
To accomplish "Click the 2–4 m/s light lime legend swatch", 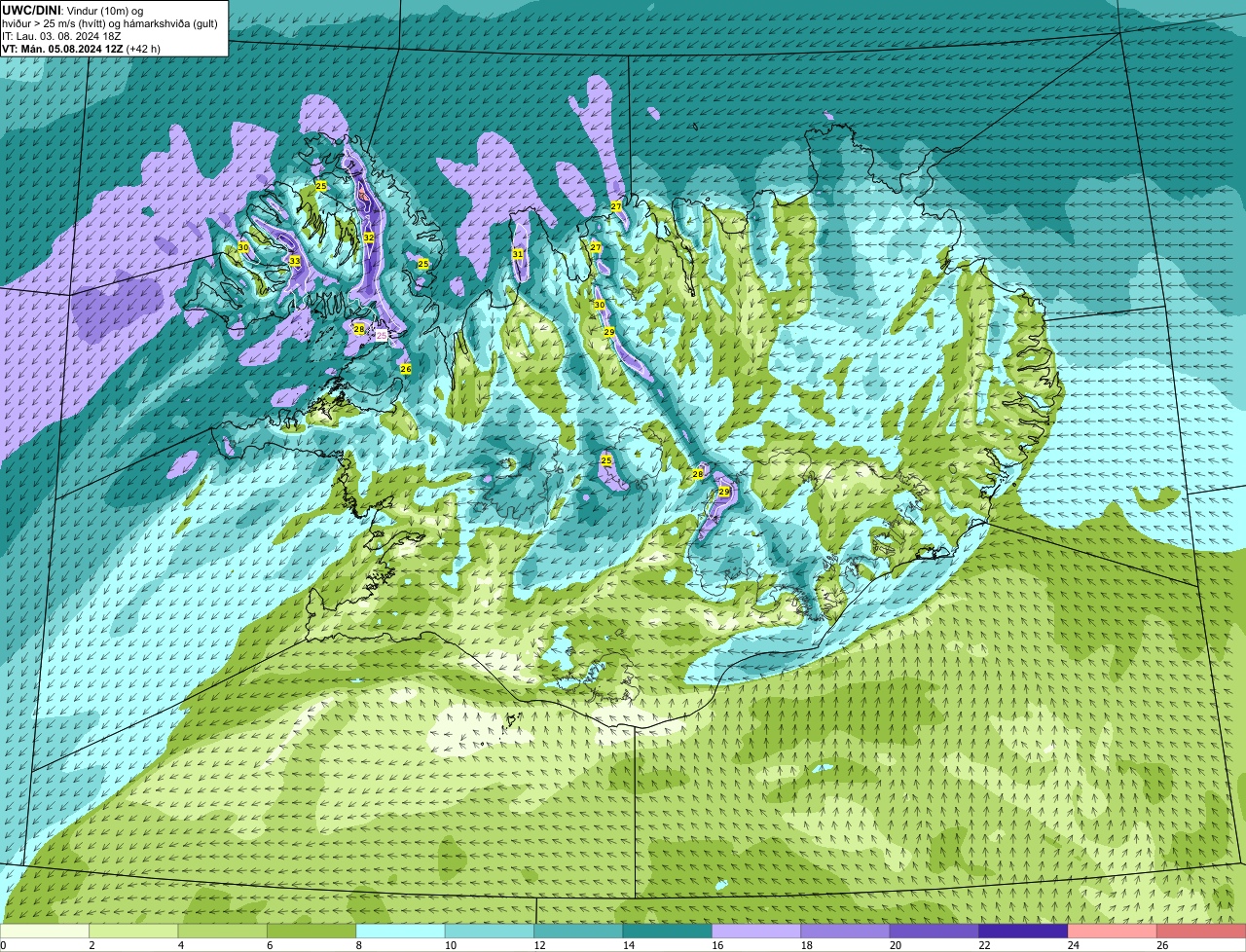I will tap(134, 931).
